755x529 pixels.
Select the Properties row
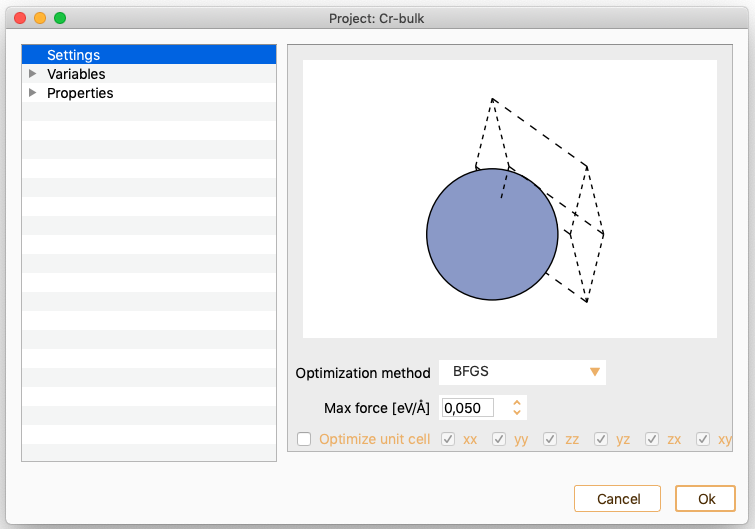click(x=149, y=92)
